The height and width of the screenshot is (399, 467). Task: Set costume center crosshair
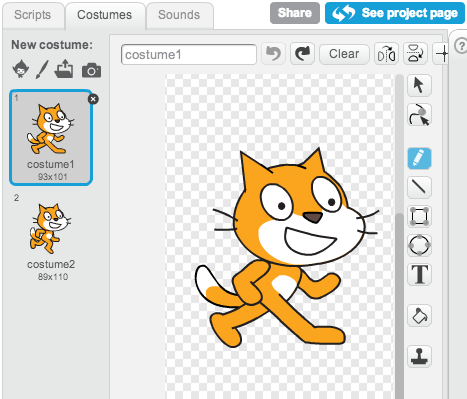tap(441, 53)
